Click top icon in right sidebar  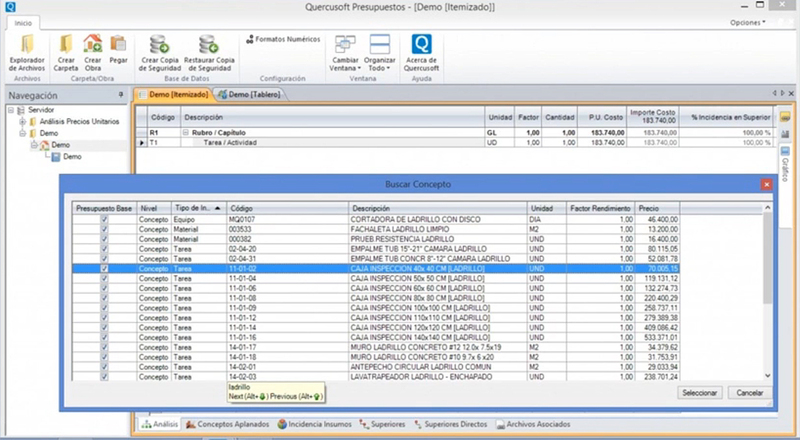click(x=785, y=117)
